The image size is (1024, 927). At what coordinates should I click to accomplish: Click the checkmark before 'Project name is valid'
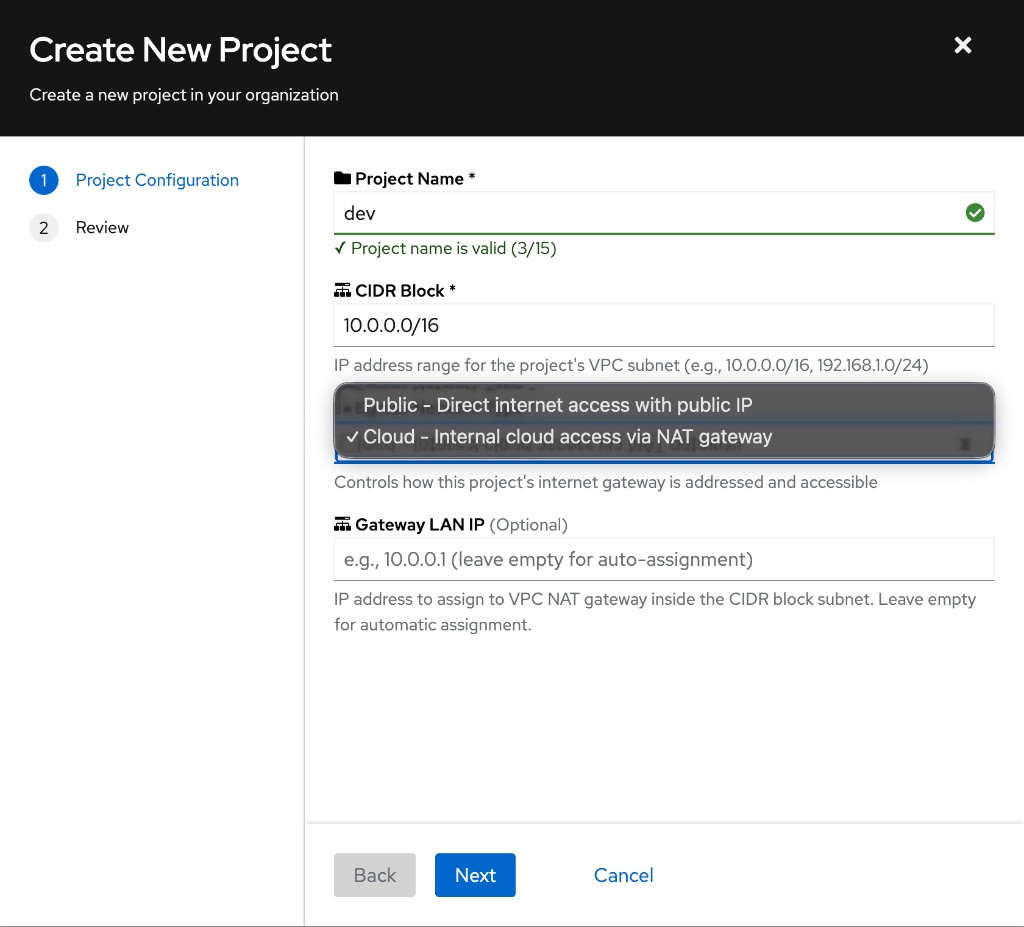click(341, 247)
